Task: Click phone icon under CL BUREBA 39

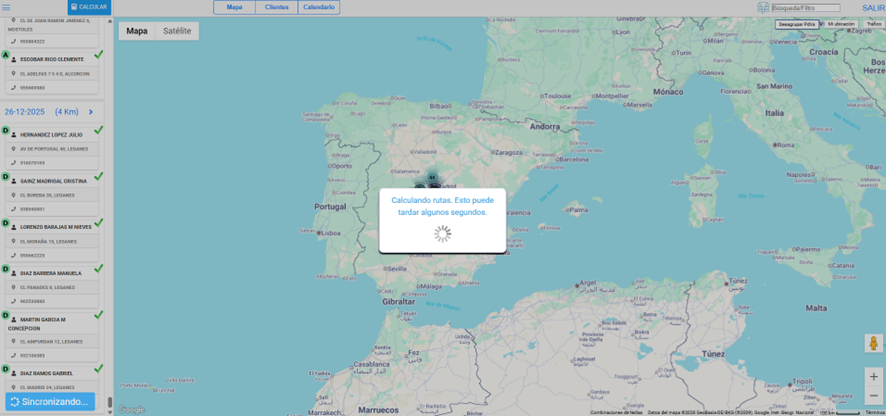Action: click(x=14, y=209)
